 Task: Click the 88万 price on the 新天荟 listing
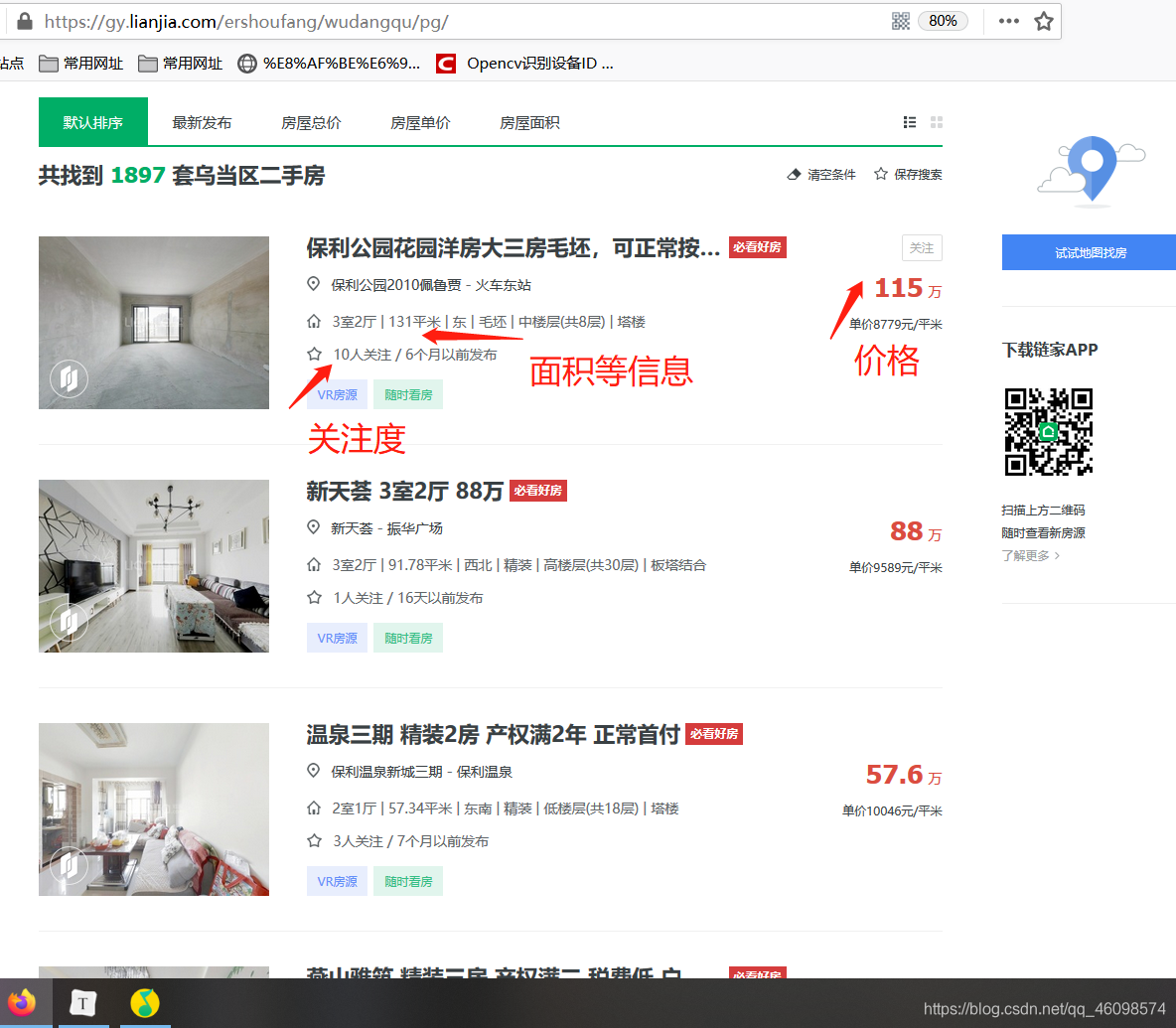coord(916,532)
